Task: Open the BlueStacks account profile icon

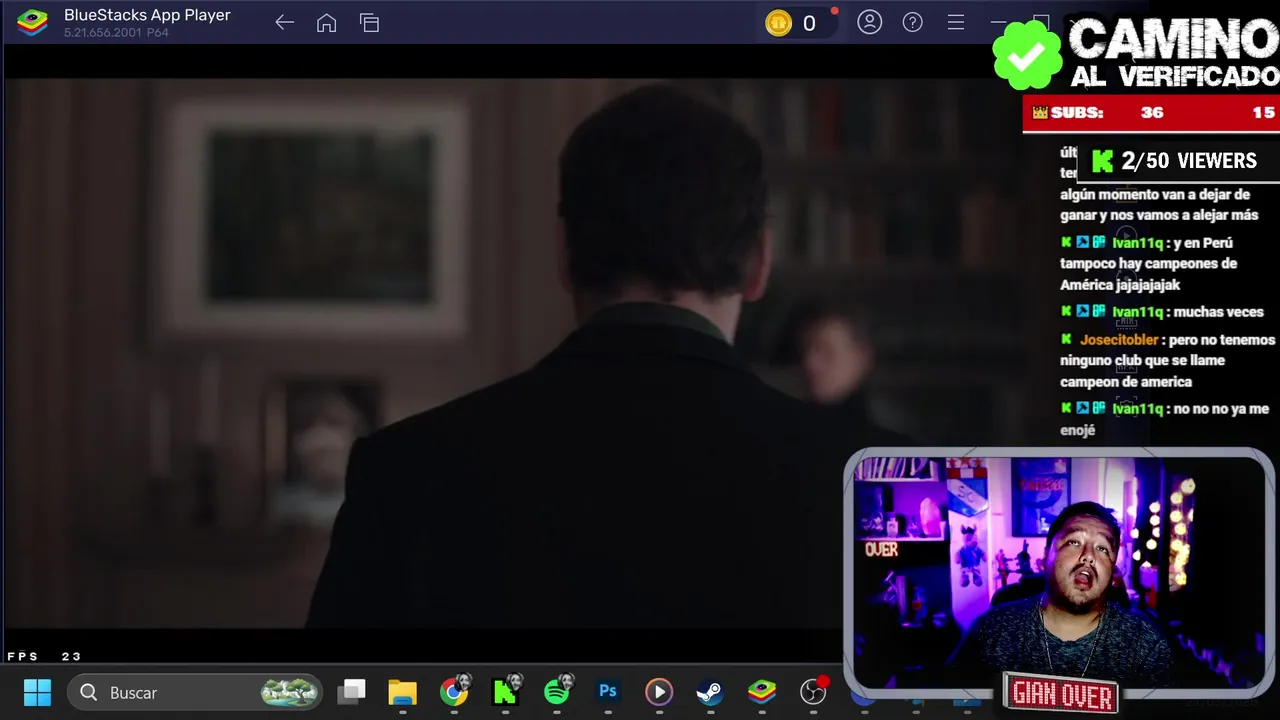Action: click(x=869, y=22)
